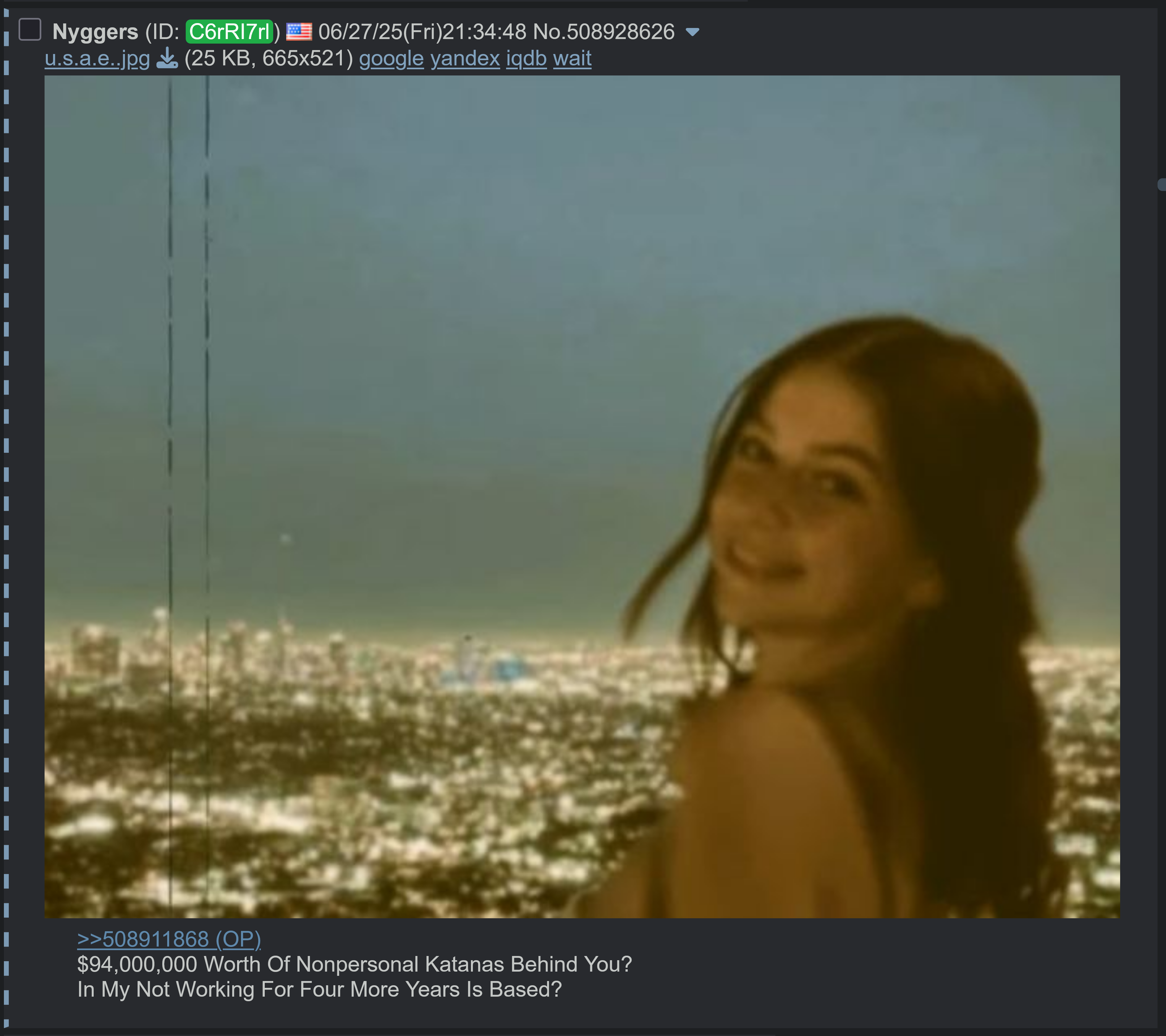Follow the >>508911868 (OP) quote link

[x=169, y=939]
